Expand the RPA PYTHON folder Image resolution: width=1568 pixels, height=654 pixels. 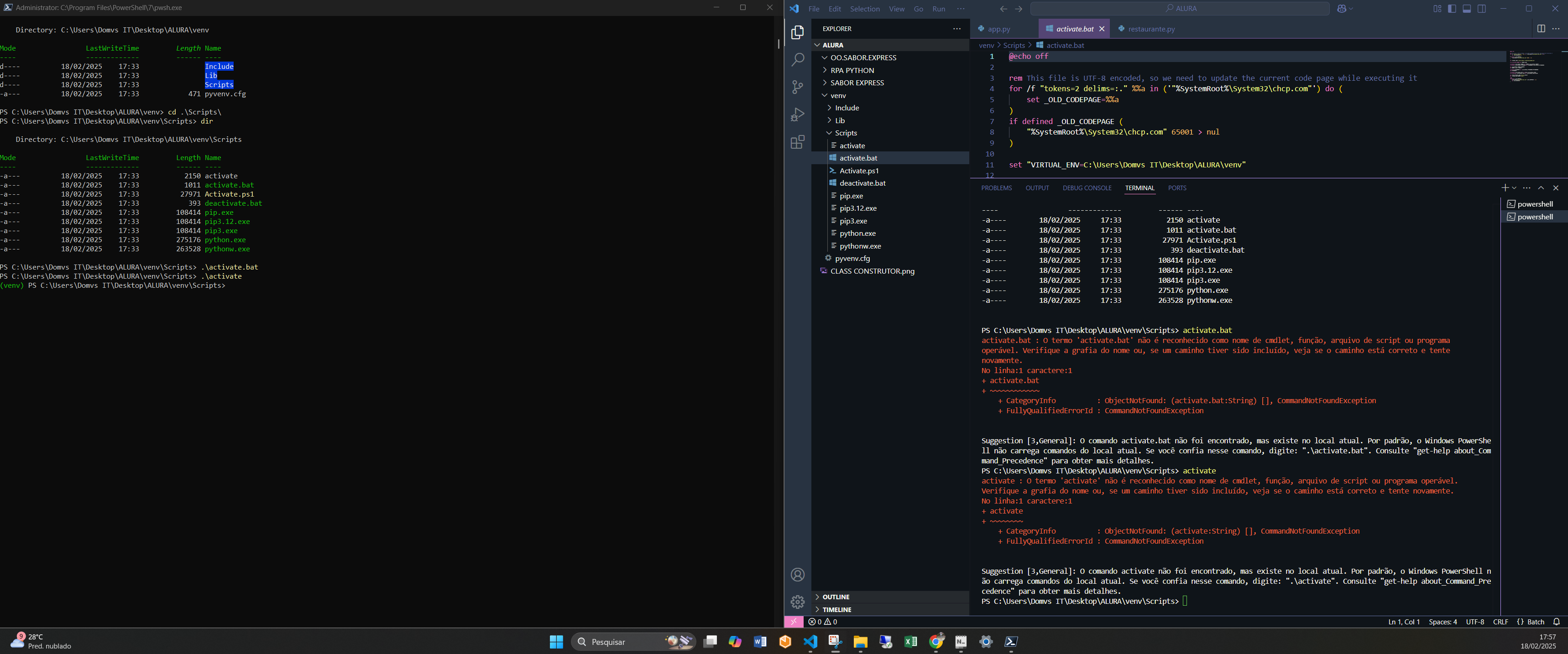pyautogui.click(x=890, y=71)
